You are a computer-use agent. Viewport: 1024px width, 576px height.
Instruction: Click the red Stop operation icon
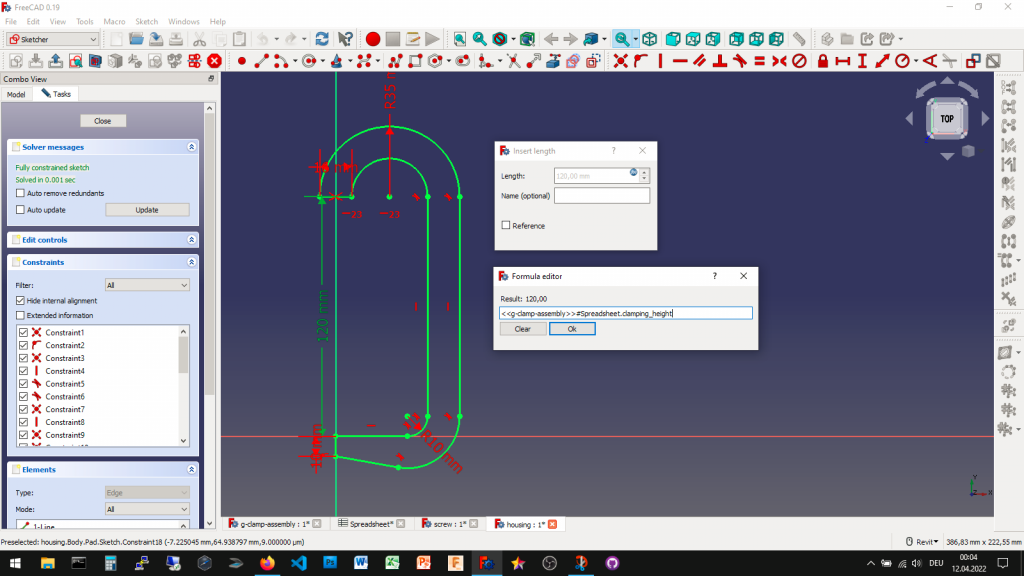214,61
